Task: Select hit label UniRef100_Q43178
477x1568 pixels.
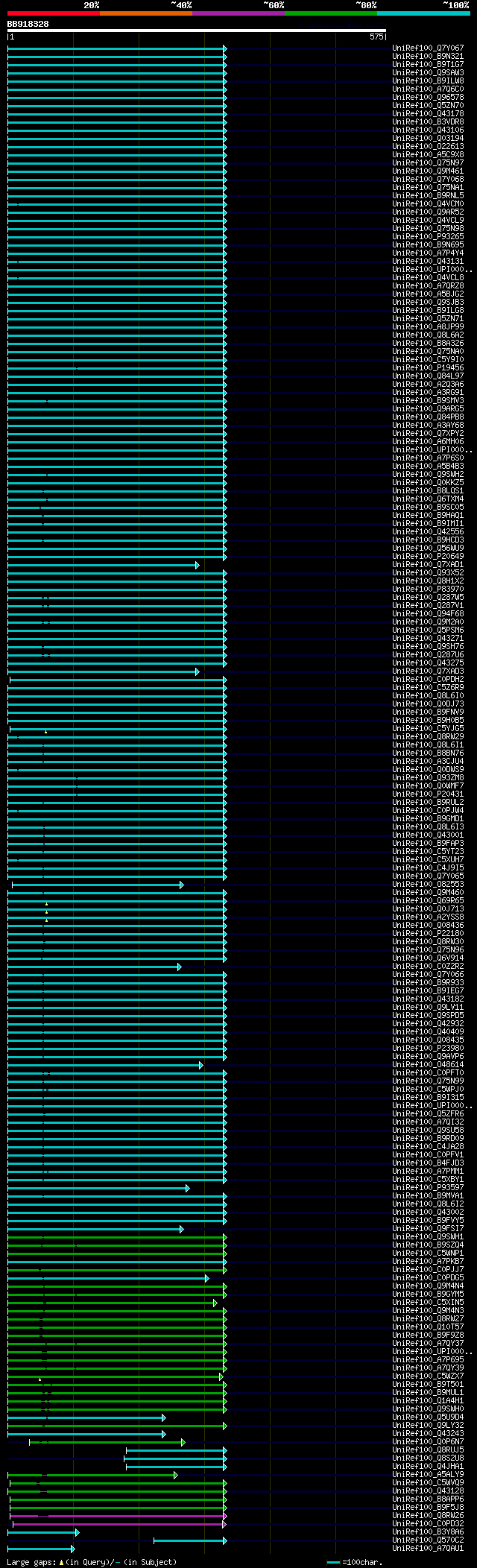Action: point(428,114)
